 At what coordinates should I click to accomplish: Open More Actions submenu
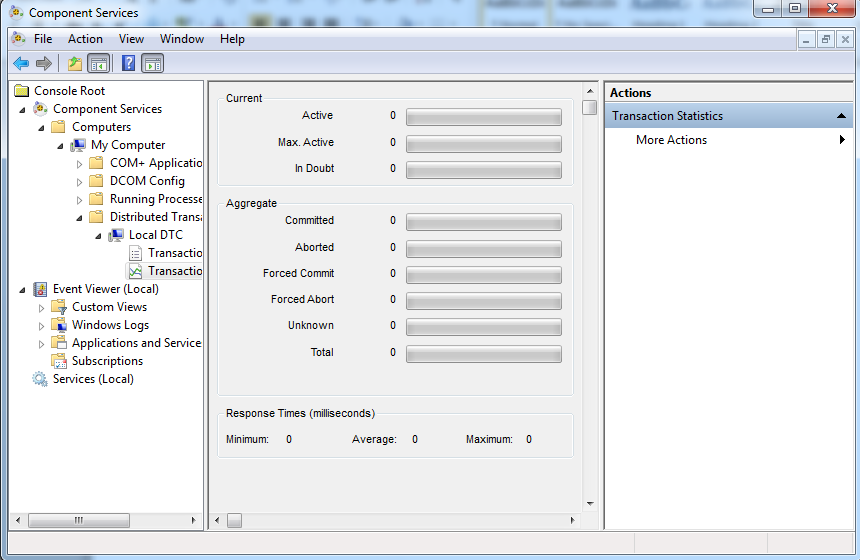click(x=671, y=140)
